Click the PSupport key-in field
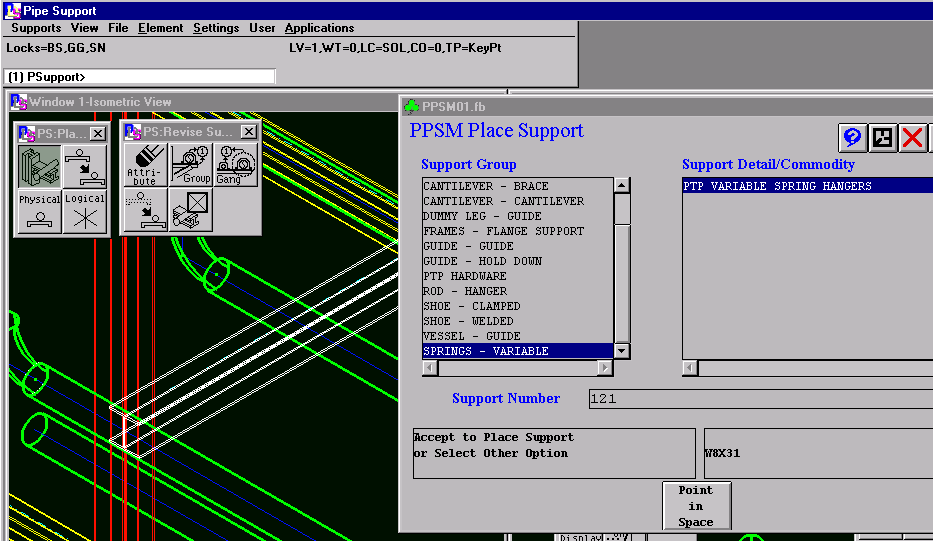The height and width of the screenshot is (541, 933). (139, 76)
